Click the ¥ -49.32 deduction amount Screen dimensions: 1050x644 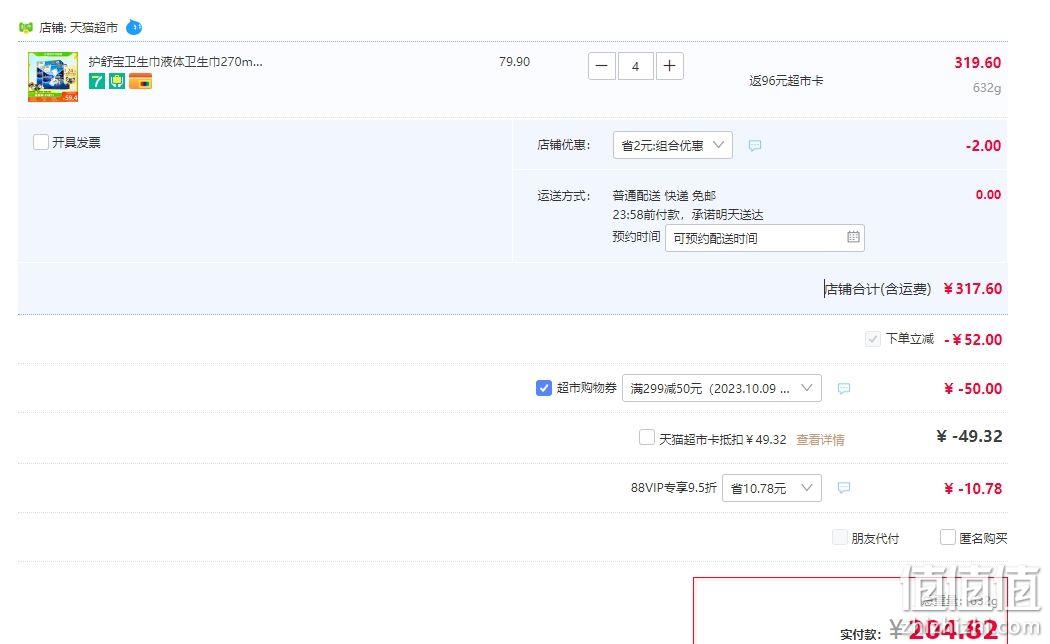(969, 436)
